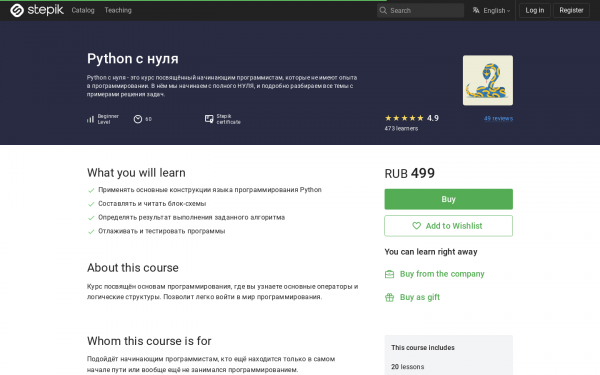
Task: Click the Register button
Action: 571,10
